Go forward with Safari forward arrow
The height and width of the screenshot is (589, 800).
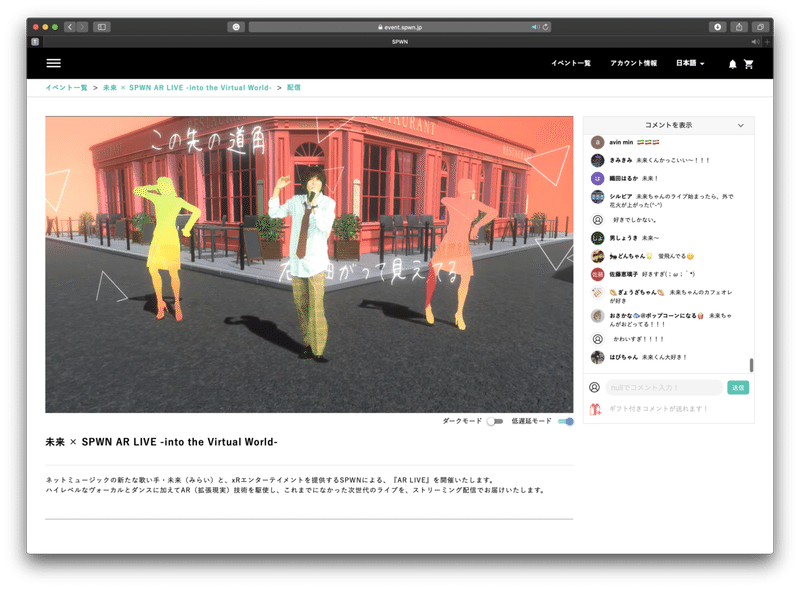[x=82, y=27]
